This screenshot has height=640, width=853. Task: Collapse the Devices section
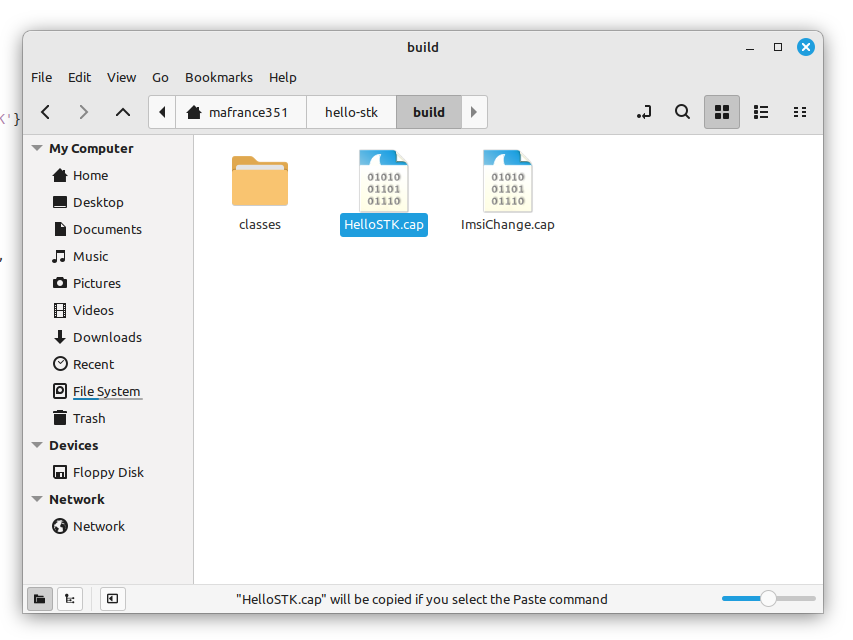[x=37, y=445]
